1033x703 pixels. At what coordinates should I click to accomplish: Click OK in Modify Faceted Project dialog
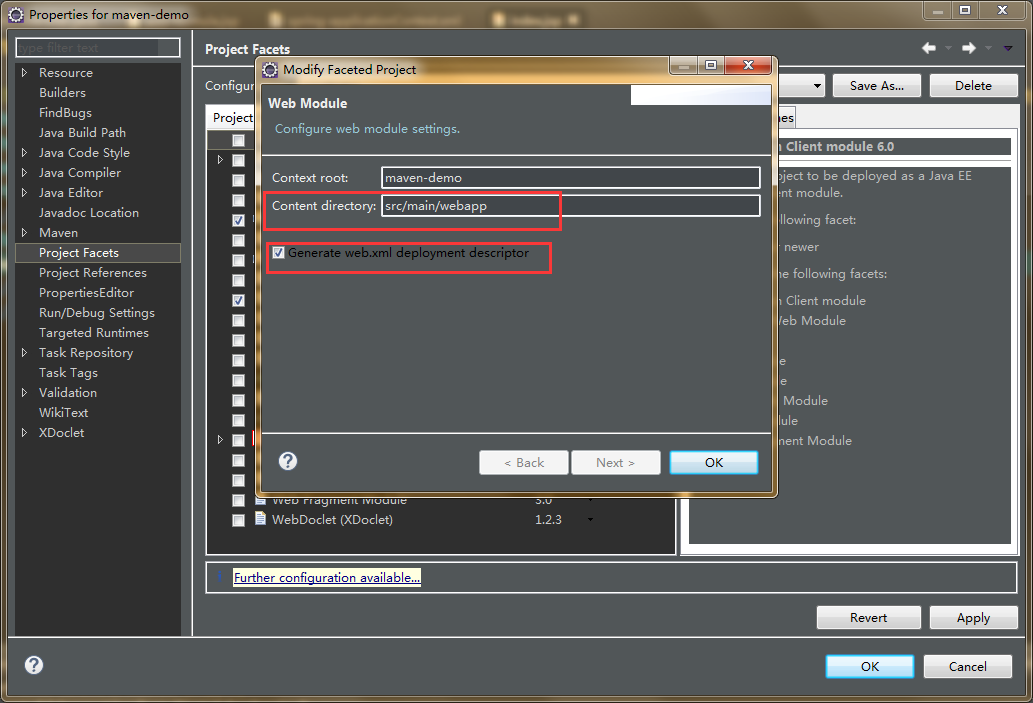point(713,463)
